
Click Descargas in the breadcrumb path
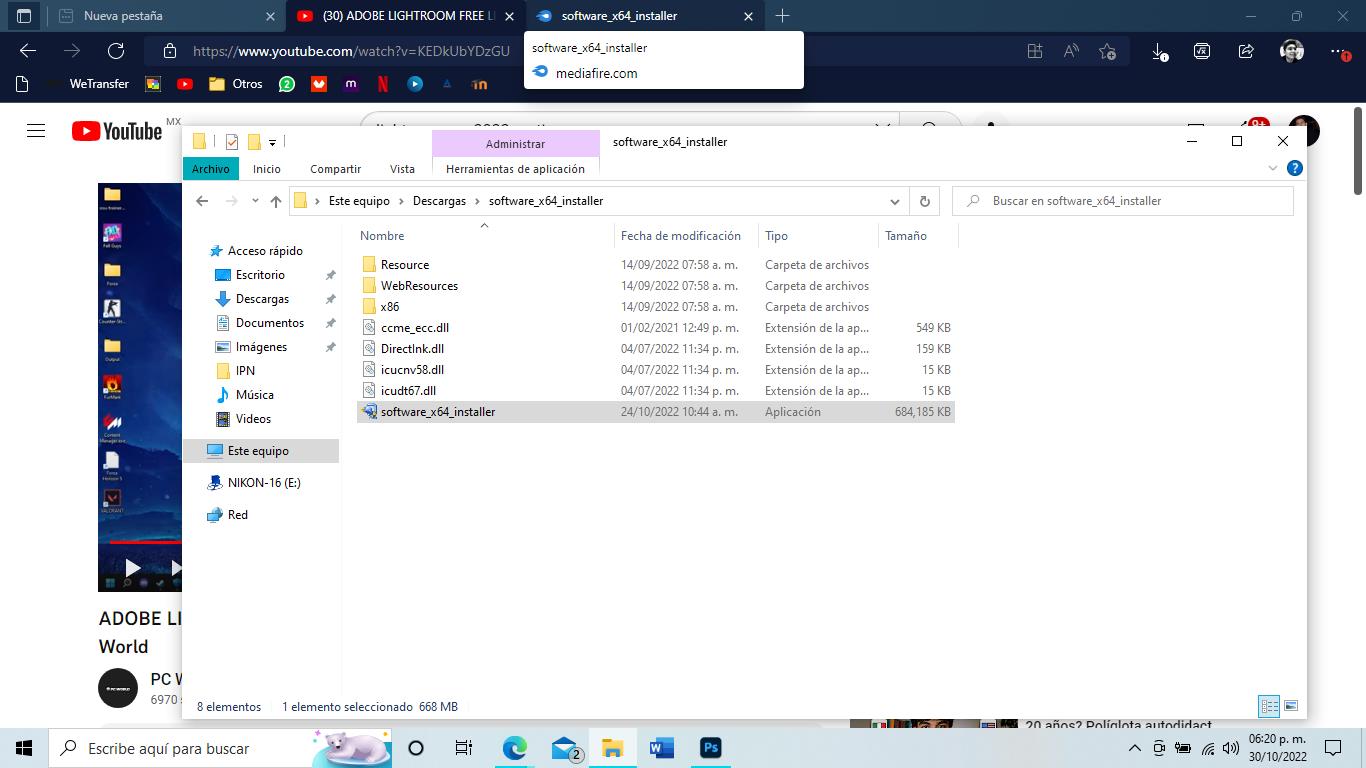439,201
